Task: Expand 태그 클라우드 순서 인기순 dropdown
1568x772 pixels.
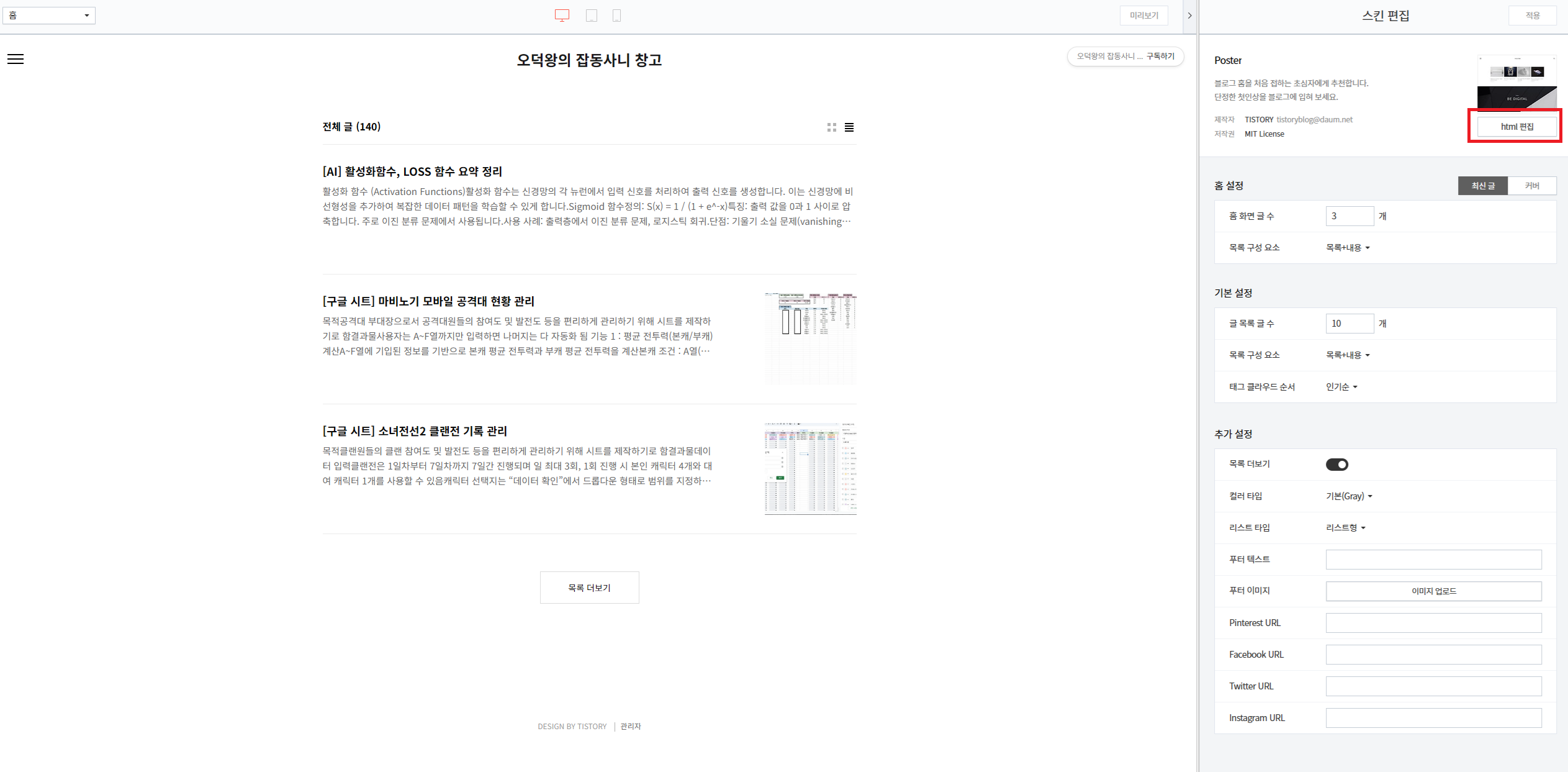Action: [1341, 387]
